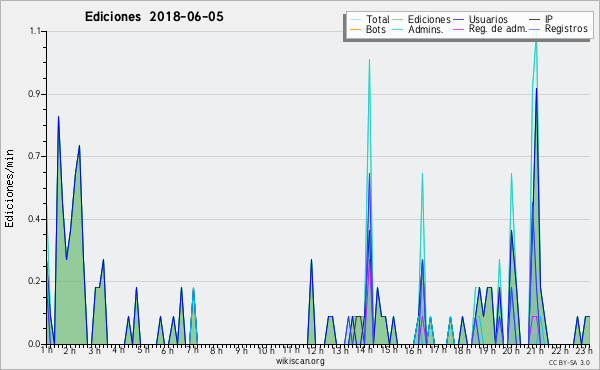The image size is (600, 370).
Task: Click the '12 h' x-axis label
Action: 315,350
